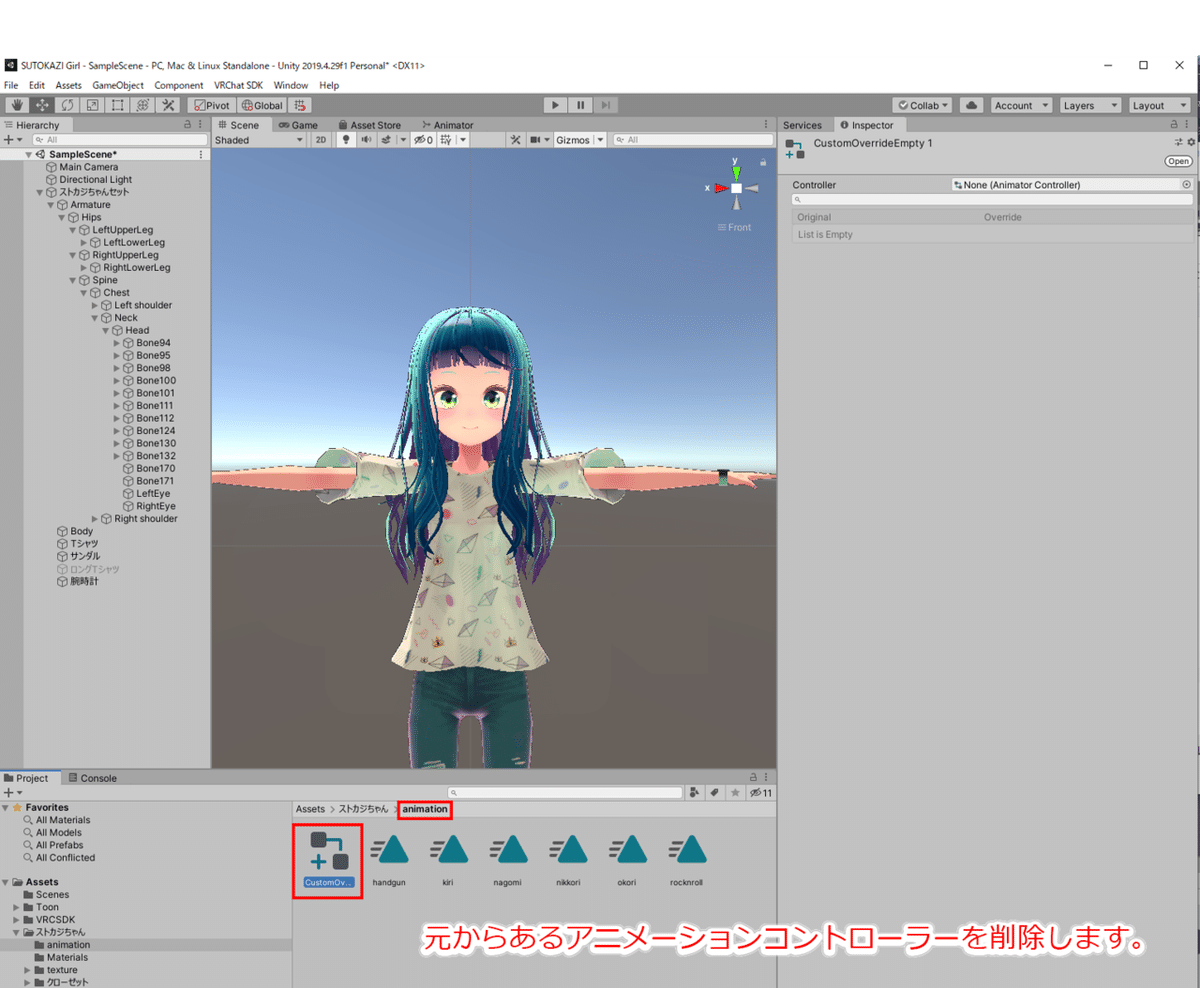Toggle scene audio

pyautogui.click(x=366, y=140)
